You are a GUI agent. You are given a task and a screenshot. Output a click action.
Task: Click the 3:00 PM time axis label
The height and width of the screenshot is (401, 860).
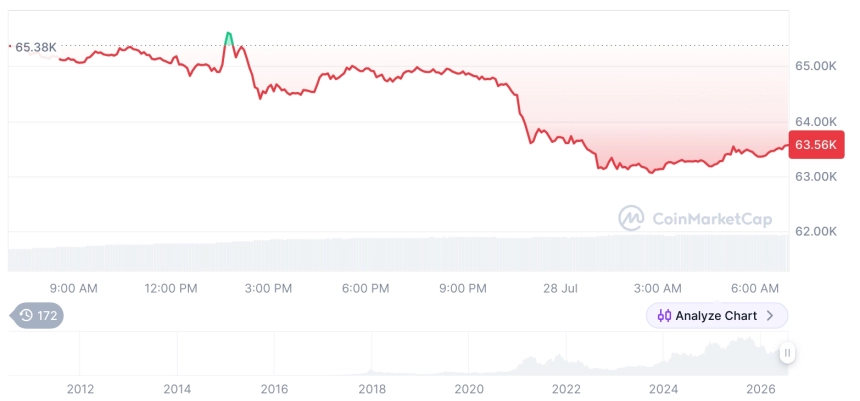(x=268, y=288)
